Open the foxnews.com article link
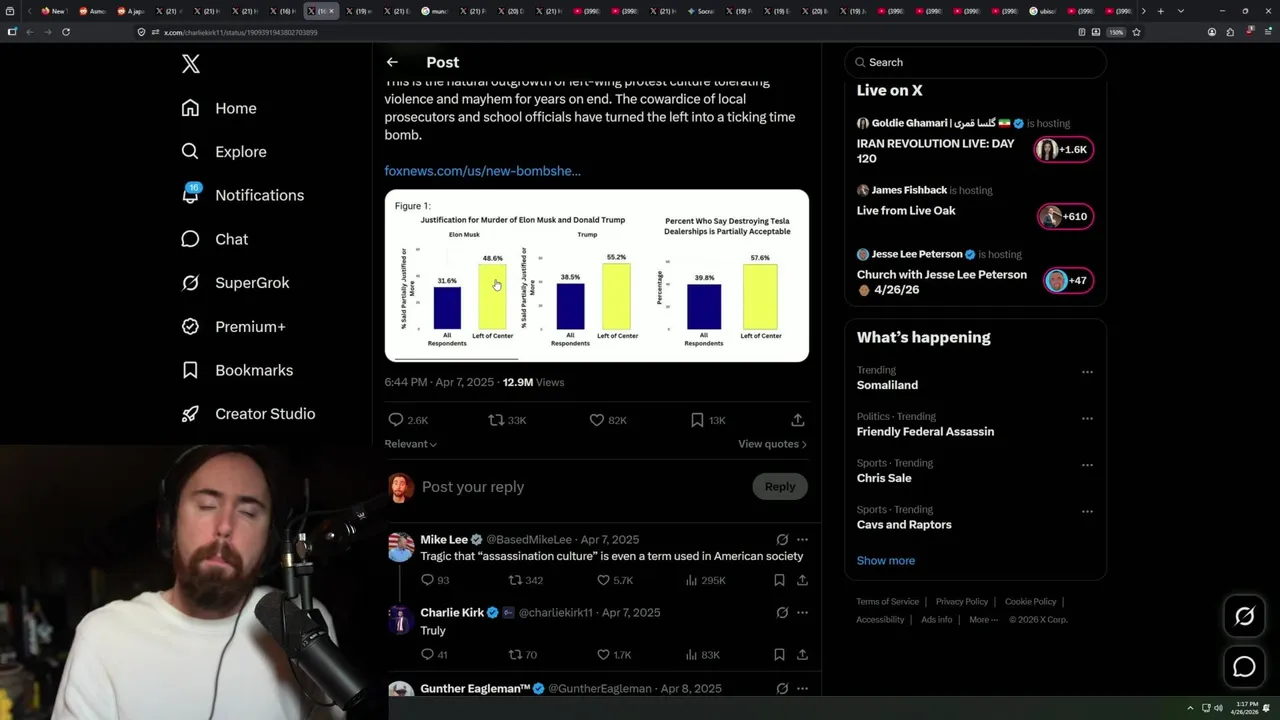Screen dimensions: 1280x720 tap(482, 171)
